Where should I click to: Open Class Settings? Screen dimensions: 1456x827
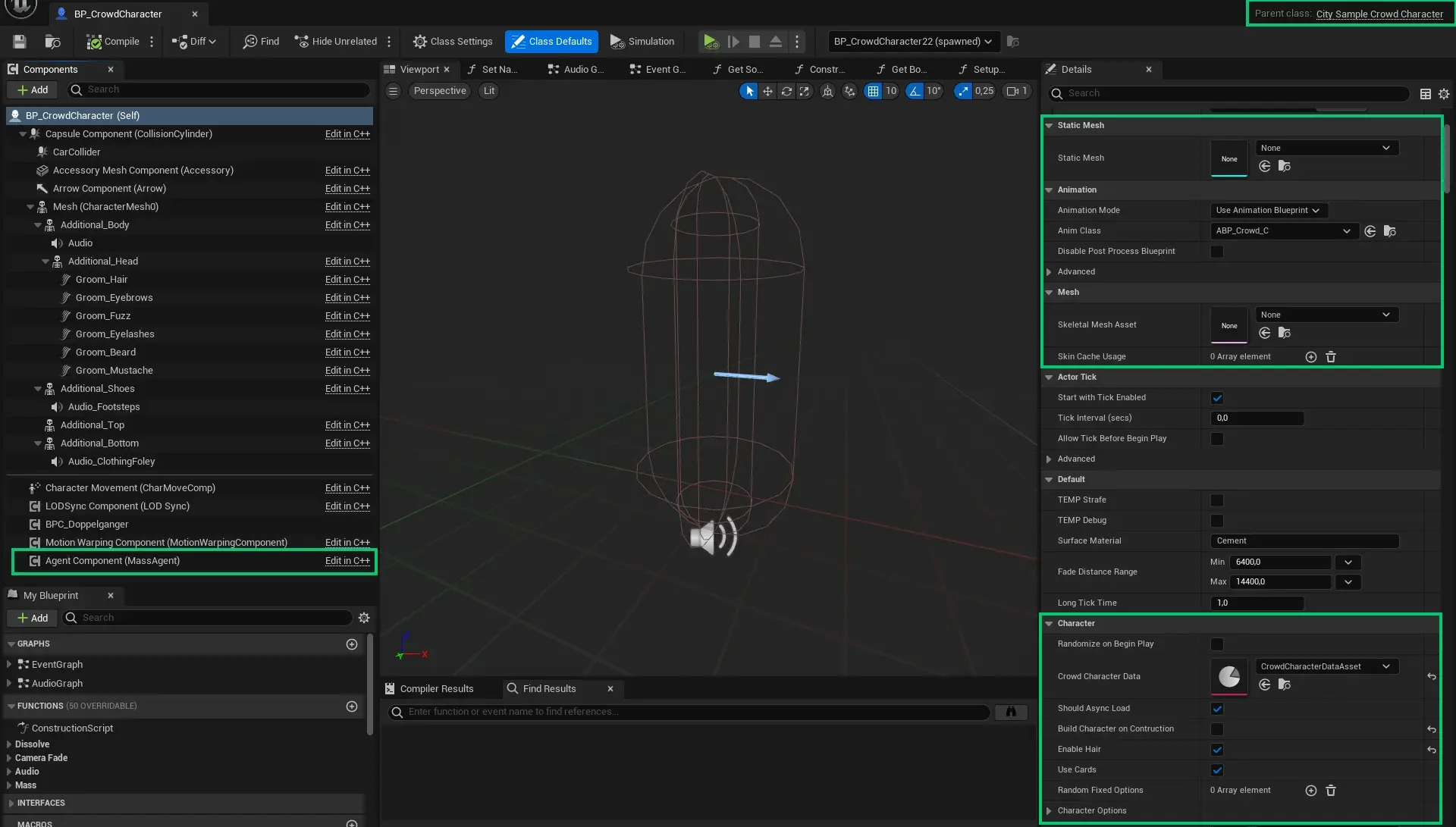pos(453,42)
